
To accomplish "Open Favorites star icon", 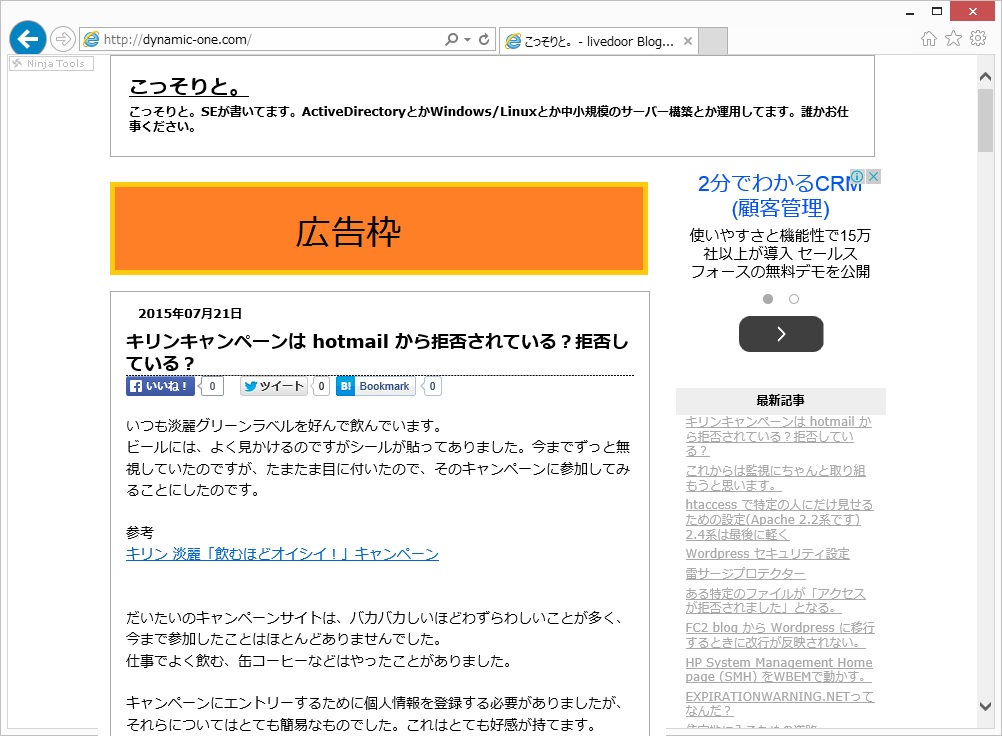I will click(x=953, y=38).
